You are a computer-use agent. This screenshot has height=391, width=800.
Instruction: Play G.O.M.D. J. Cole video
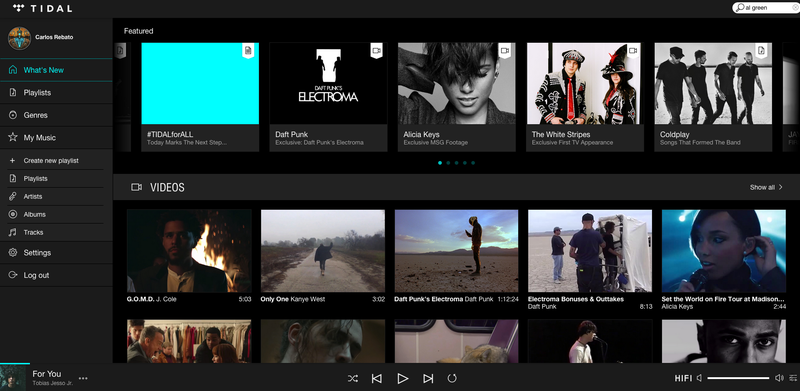pos(189,251)
